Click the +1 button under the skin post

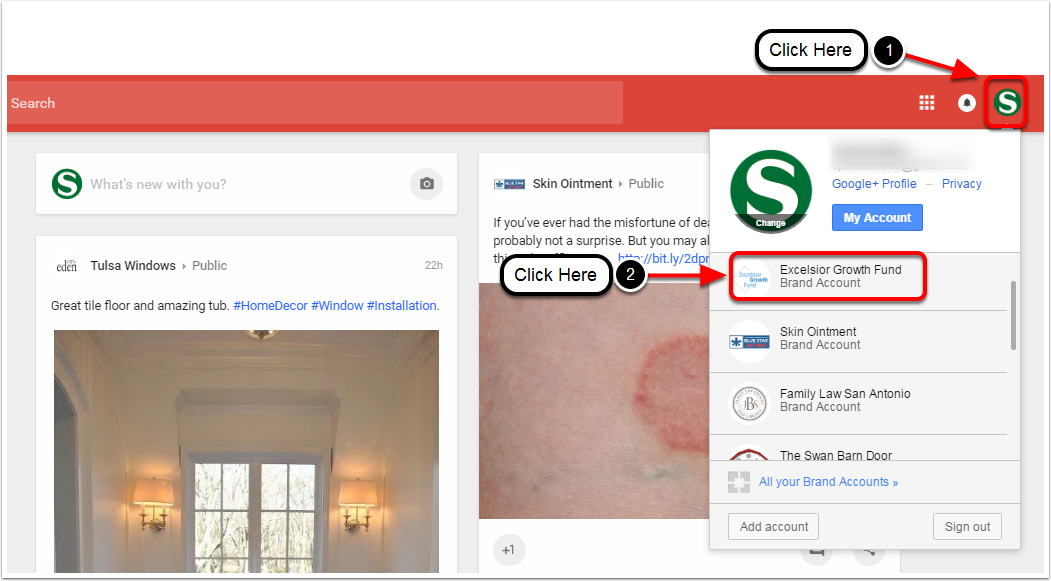[509, 550]
